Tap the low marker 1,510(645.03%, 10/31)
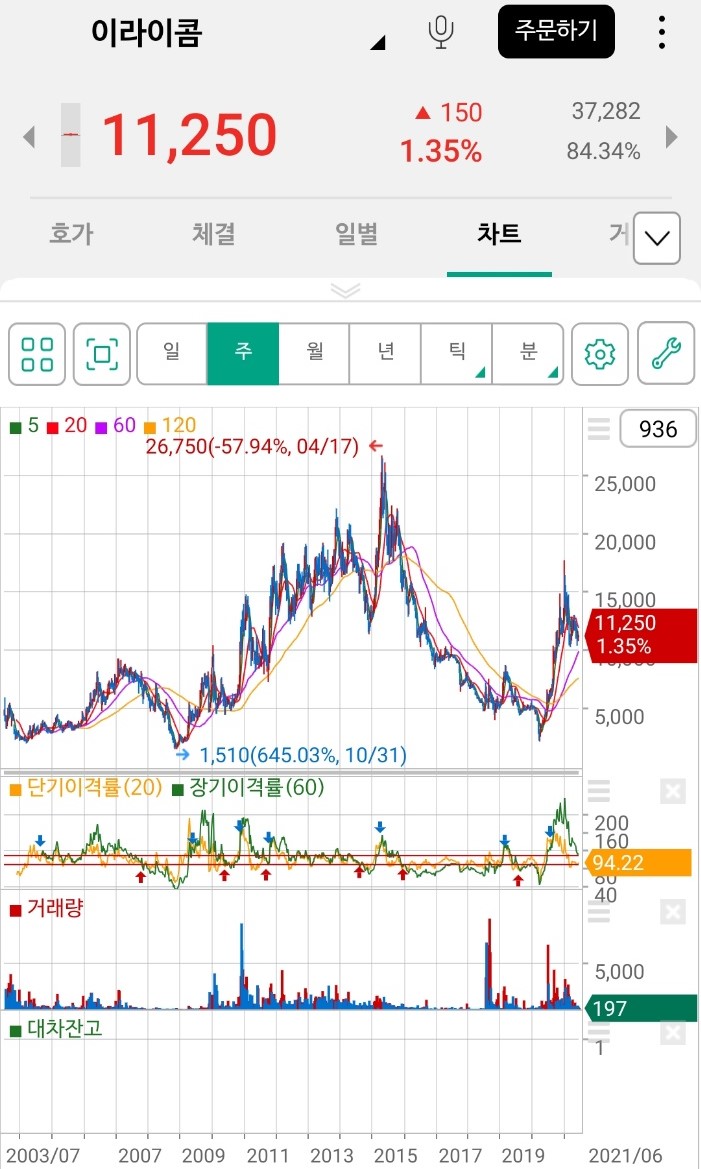Screen dimensions: 701x1169 pos(303,755)
